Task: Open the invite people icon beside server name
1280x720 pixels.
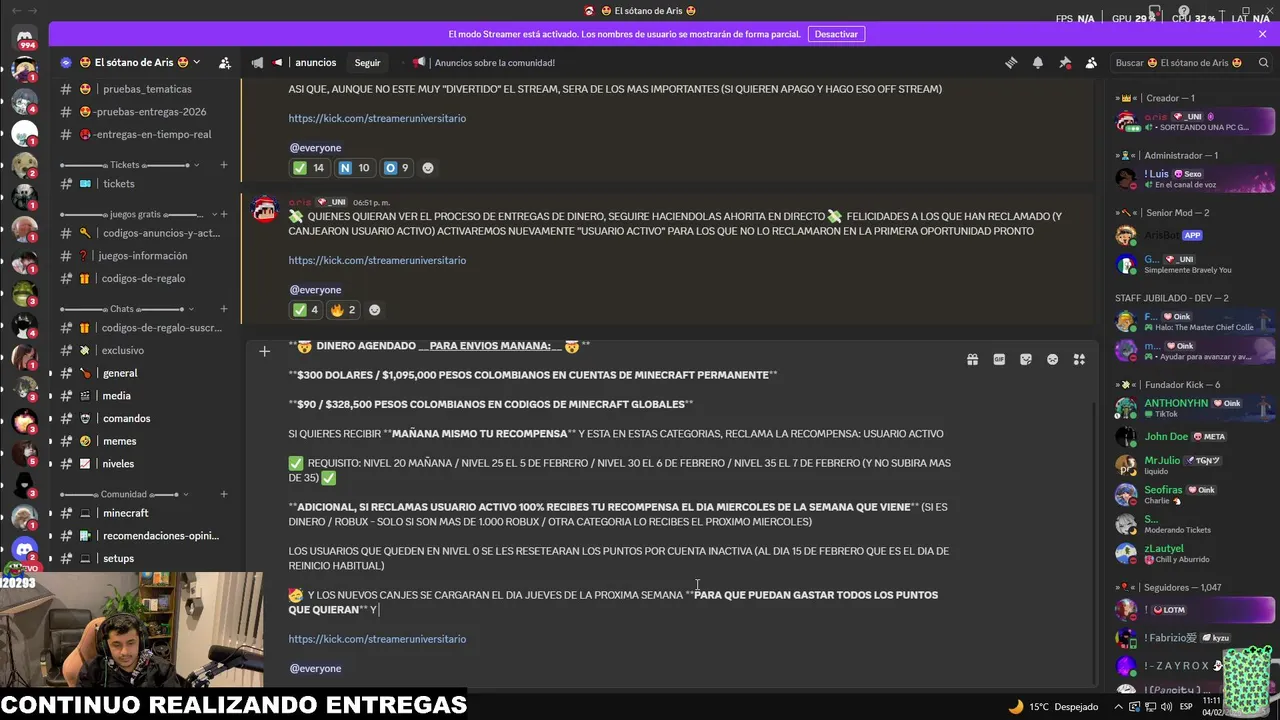Action: 225,63
